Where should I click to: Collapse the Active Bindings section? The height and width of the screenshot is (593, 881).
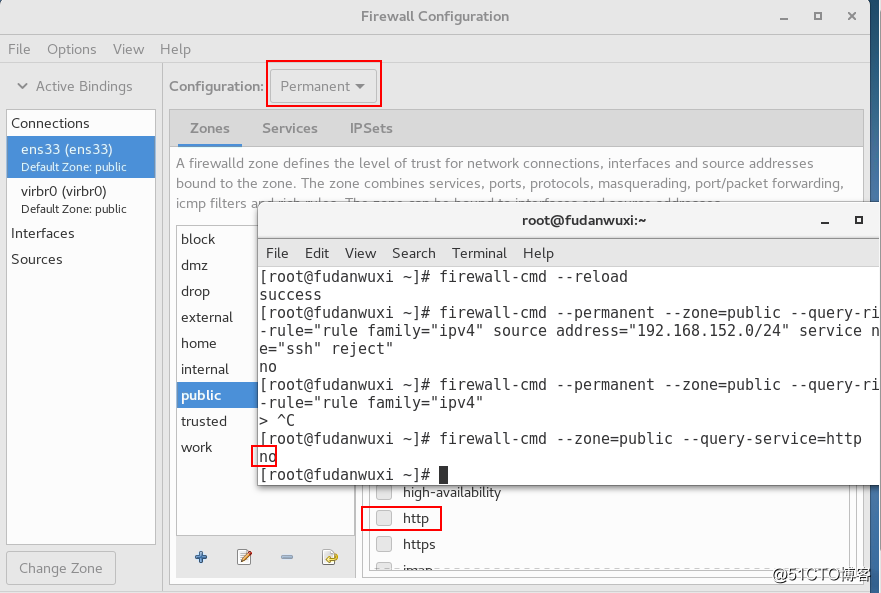point(22,86)
